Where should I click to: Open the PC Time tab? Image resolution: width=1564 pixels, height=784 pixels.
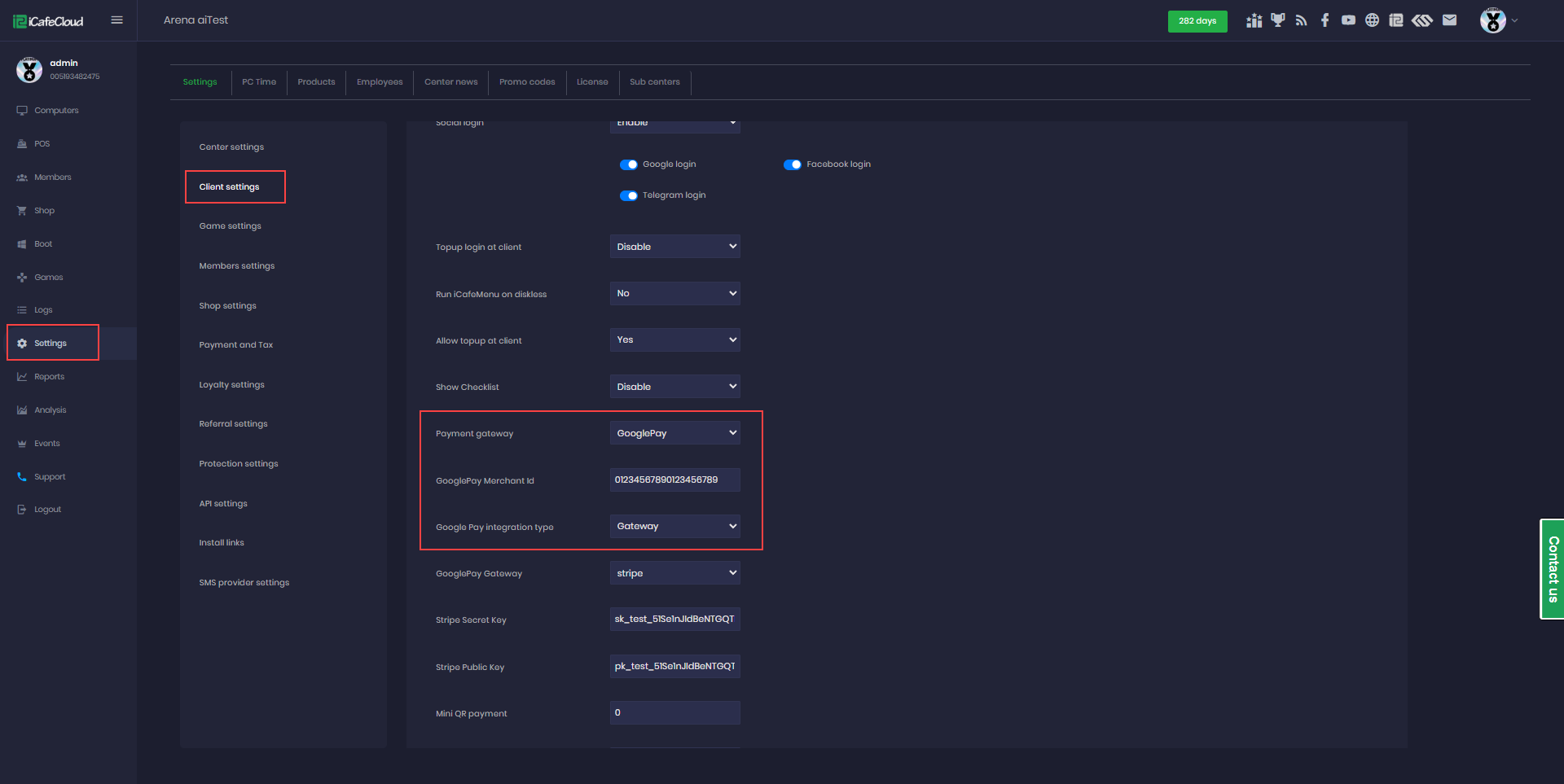[259, 82]
